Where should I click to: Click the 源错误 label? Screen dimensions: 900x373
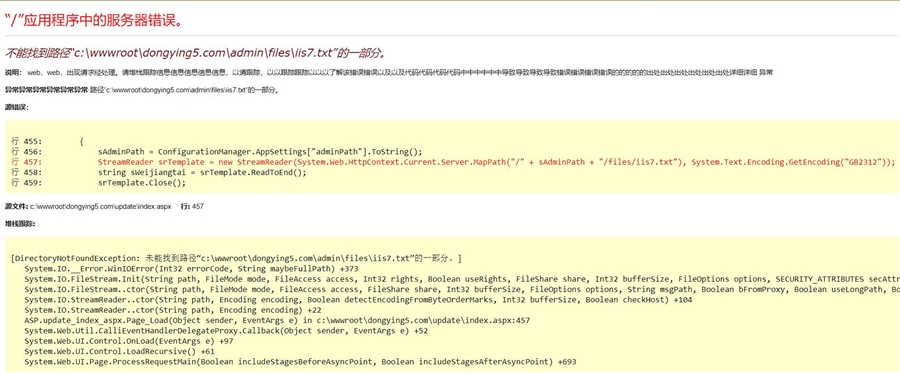[x=16, y=107]
